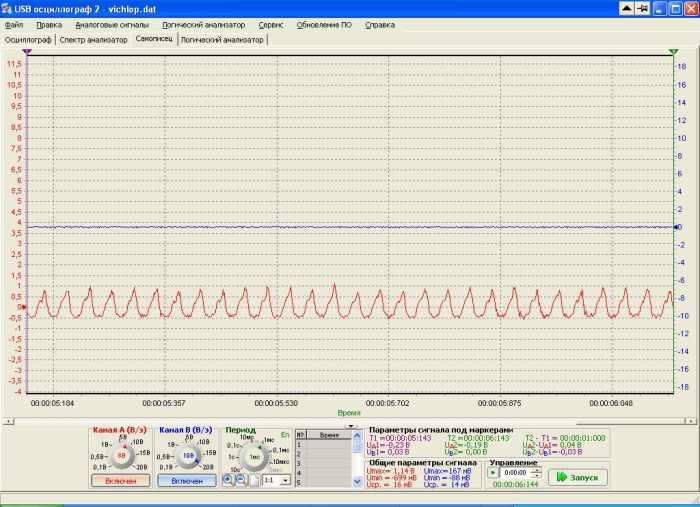The width and height of the screenshot is (700, 507).
Task: Expand the small black arrow above marker table
Action: pos(351,426)
